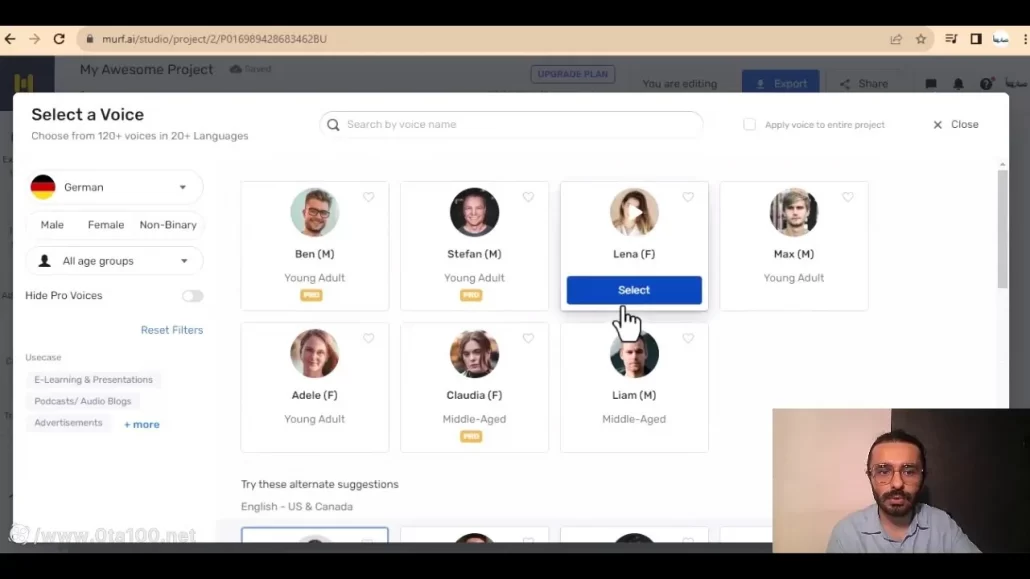The width and height of the screenshot is (1030, 579).
Task: Check Apply voice to entire project
Action: (749, 125)
